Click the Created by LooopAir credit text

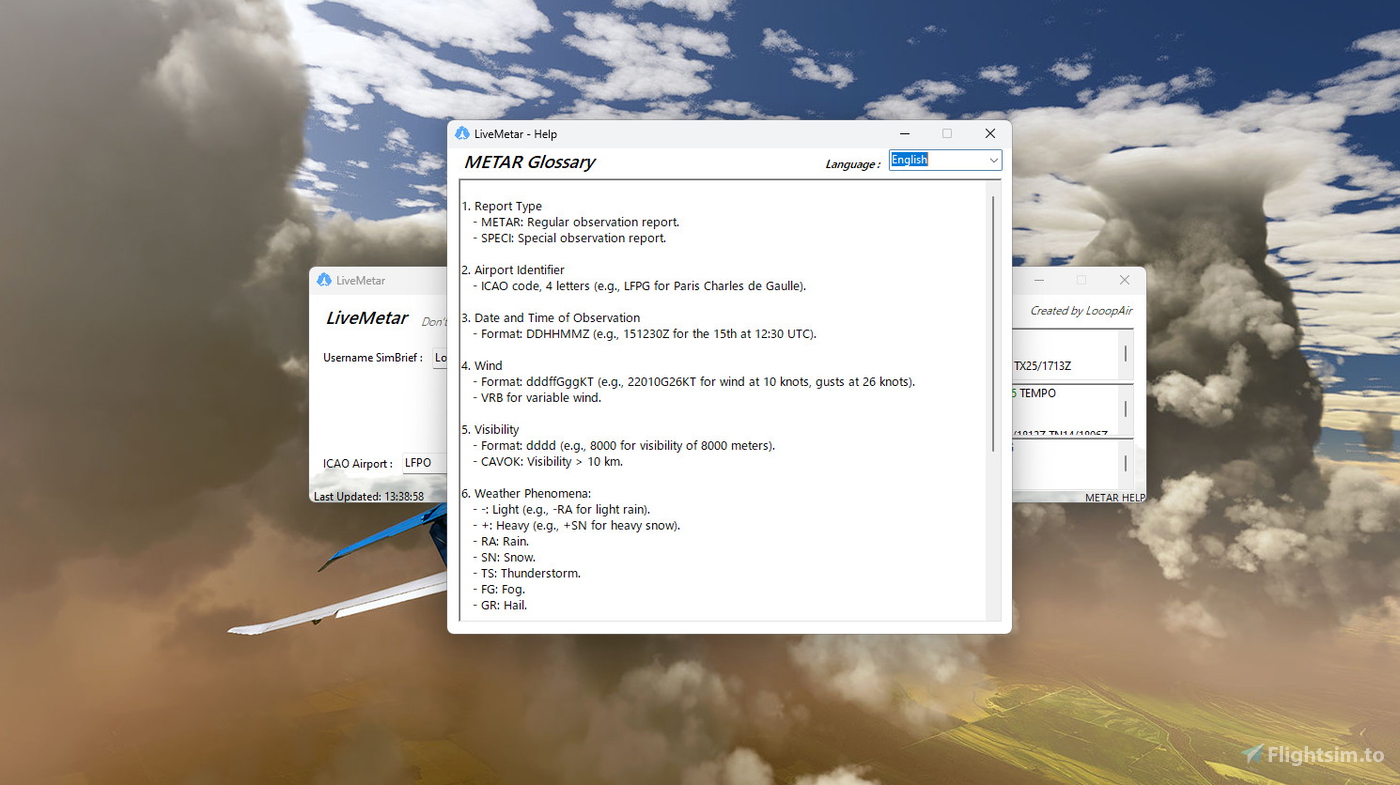coord(1081,311)
